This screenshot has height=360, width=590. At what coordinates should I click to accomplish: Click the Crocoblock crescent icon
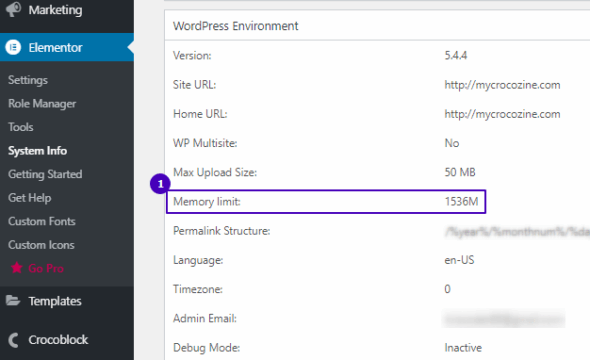[x=14, y=340]
